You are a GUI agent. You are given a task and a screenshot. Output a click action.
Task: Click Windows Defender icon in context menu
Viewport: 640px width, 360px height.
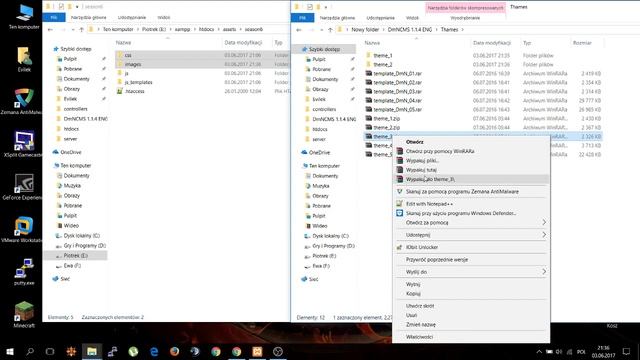click(400, 213)
